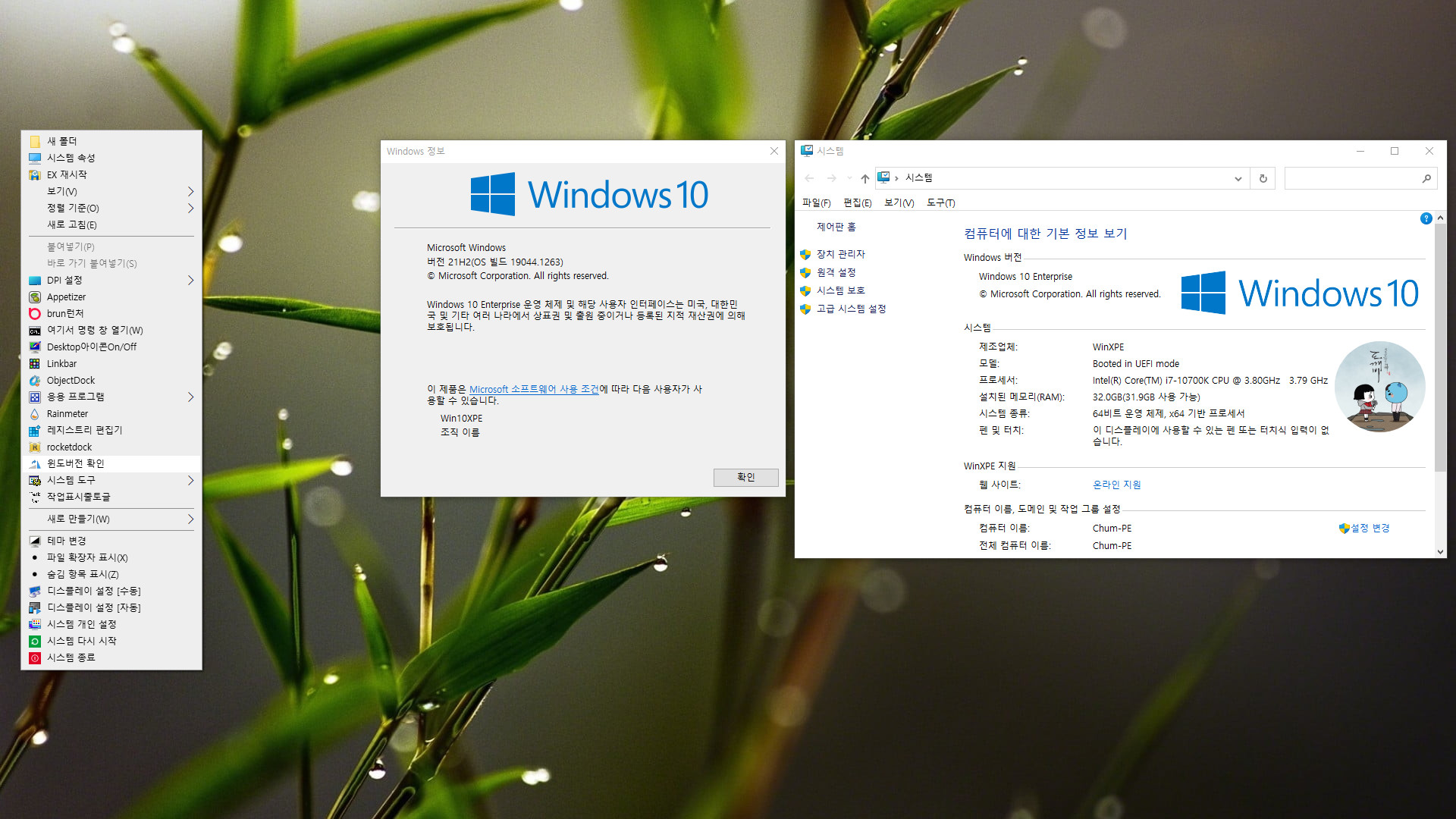Toggle 숨김 항목 표시(Z) option
Viewport: 1456px width, 819px height.
pyautogui.click(x=111, y=575)
